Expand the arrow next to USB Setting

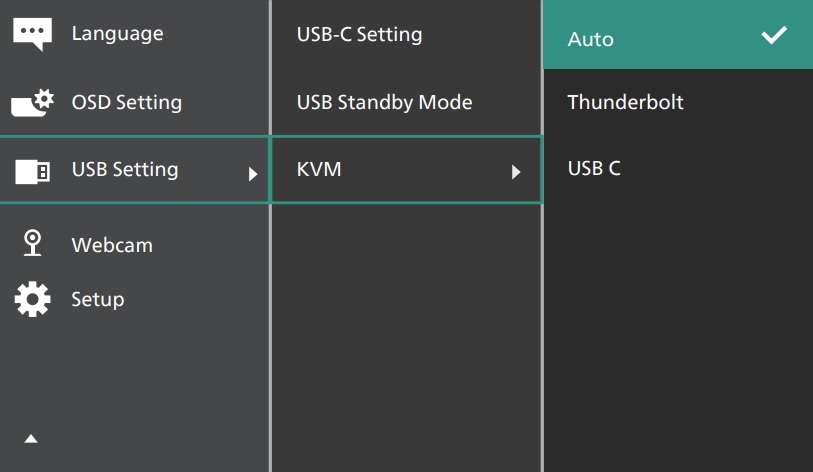coord(253,172)
